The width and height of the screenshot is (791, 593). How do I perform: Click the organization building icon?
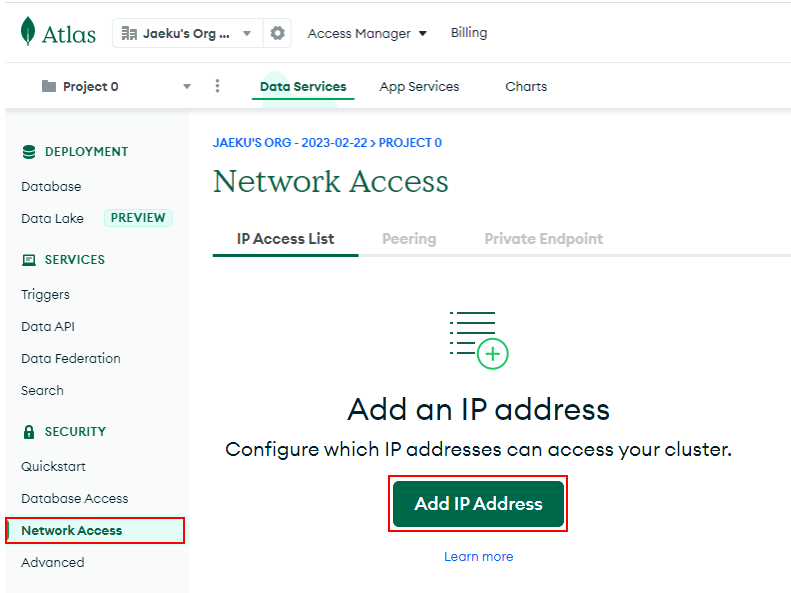pos(129,34)
